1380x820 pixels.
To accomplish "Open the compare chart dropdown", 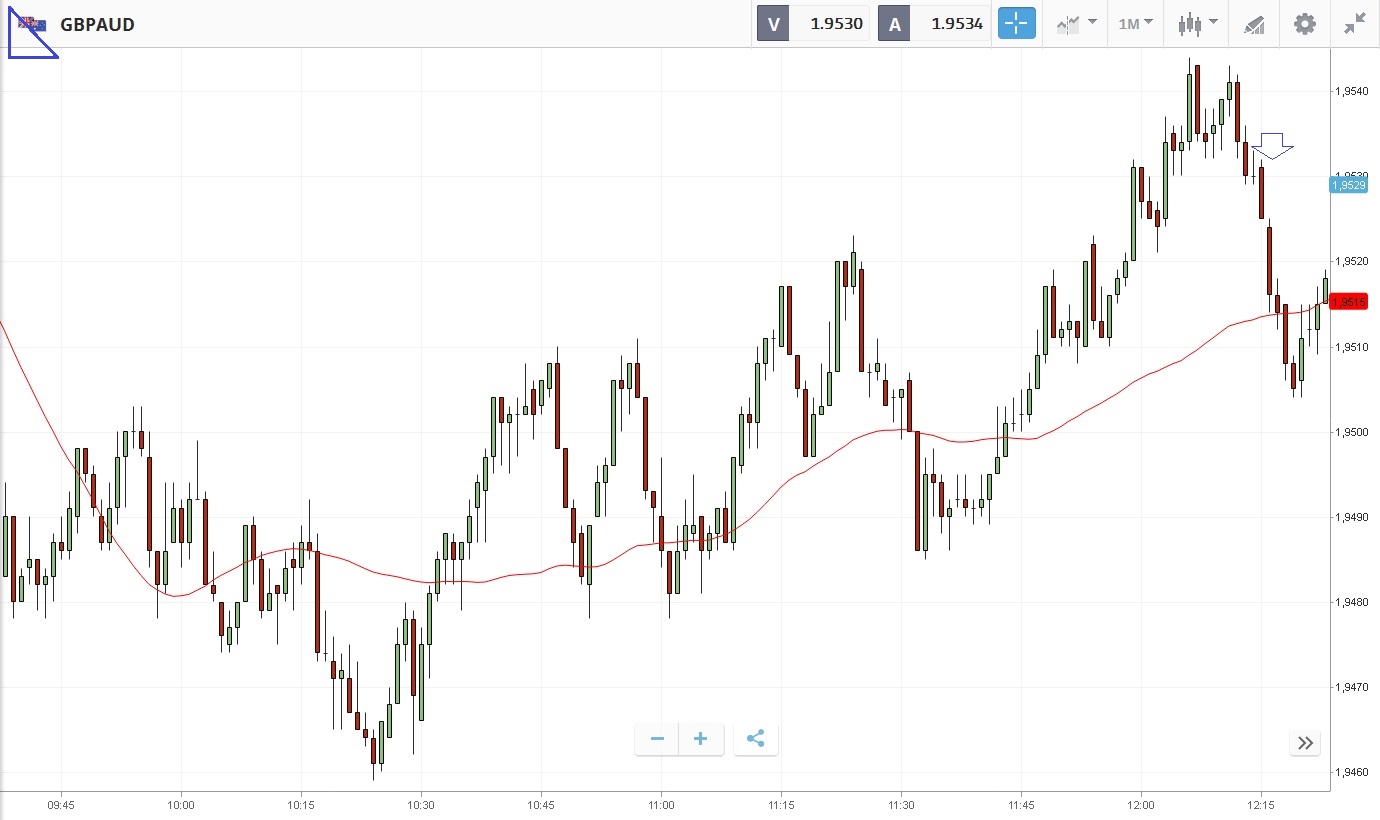I will tap(1075, 24).
